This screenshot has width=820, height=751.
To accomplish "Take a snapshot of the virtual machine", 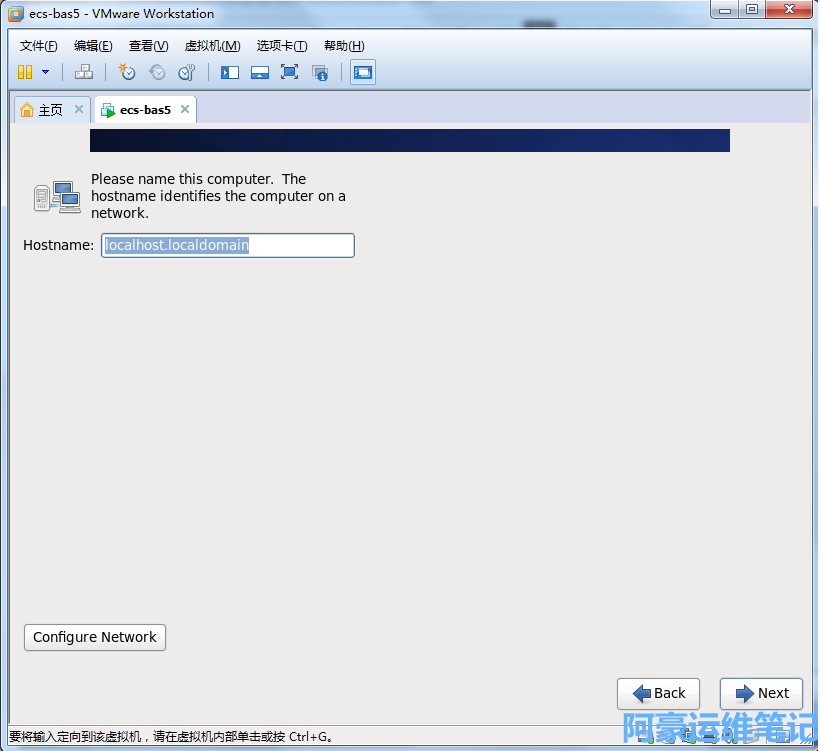I will click(127, 72).
